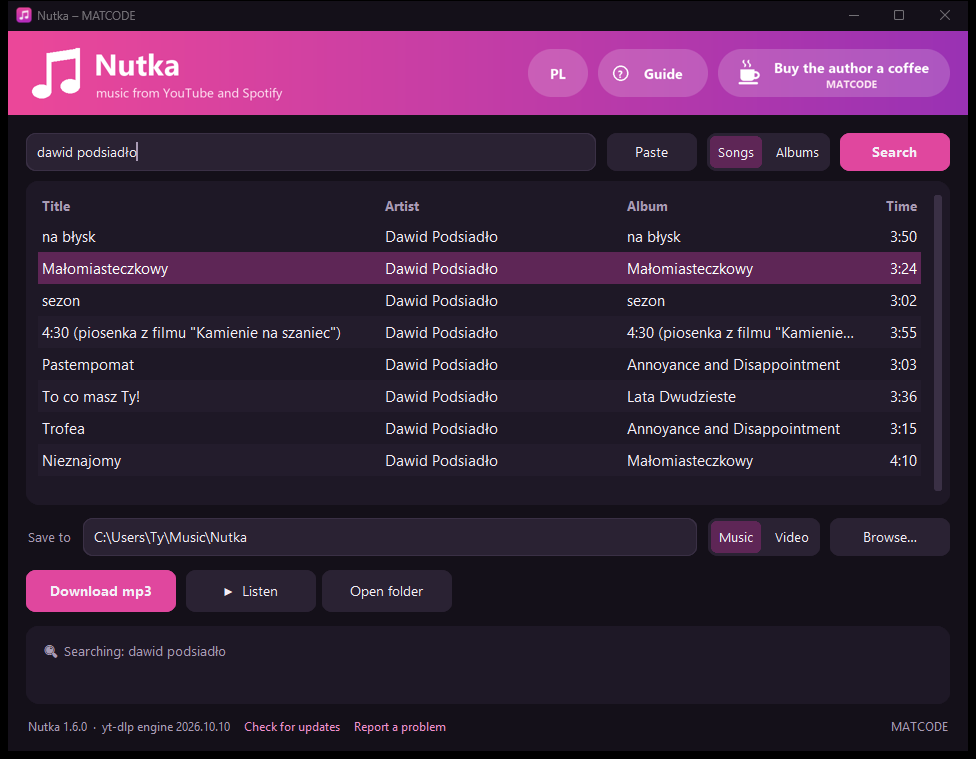976x759 pixels.
Task: Select the song sezon
Action: point(479,301)
